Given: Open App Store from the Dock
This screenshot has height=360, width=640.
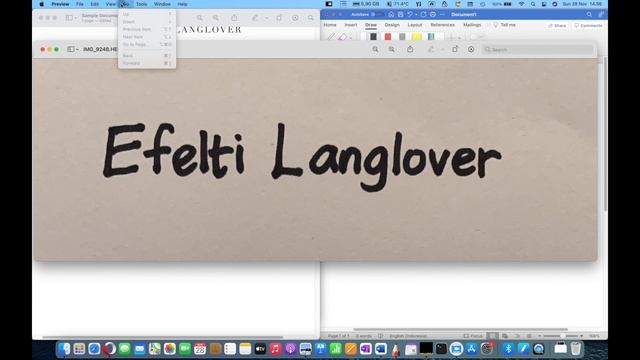Looking at the screenshot, I should tap(471, 349).
